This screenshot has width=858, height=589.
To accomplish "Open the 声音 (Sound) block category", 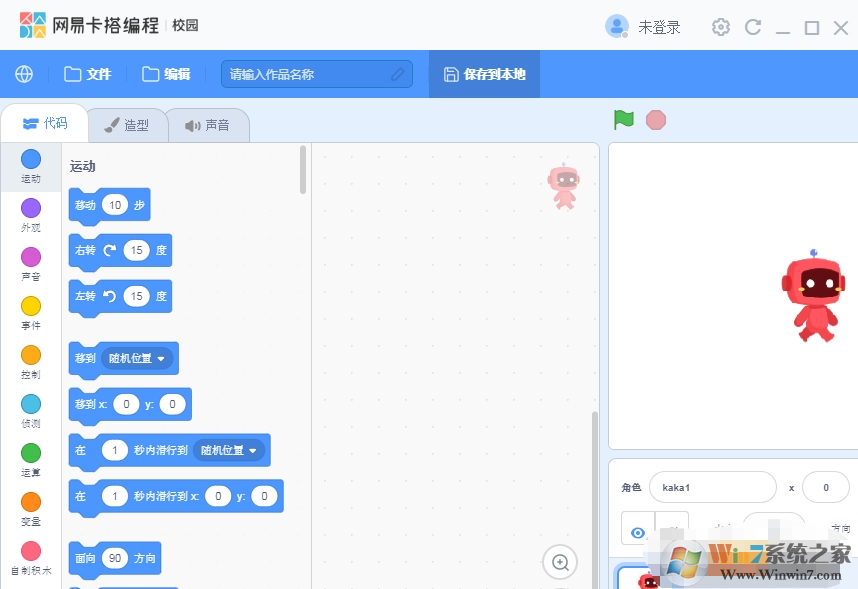I will click(31, 264).
